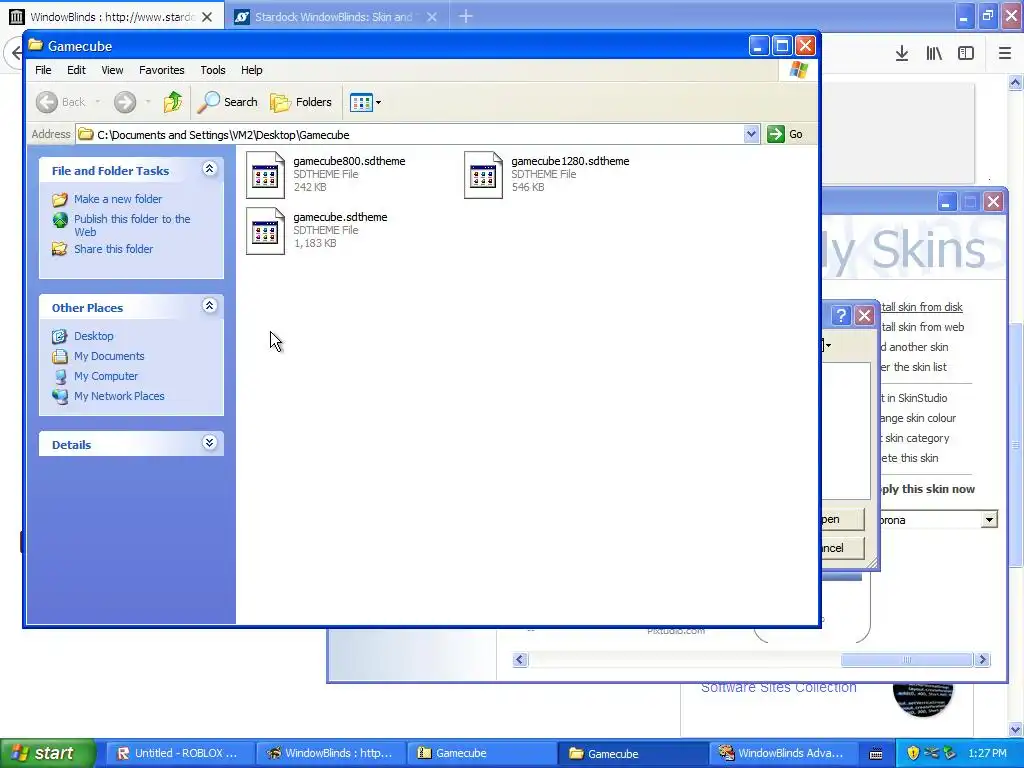Close the WindowBlinds stardock tab
Screen dimensions: 1024x768
tap(207, 17)
